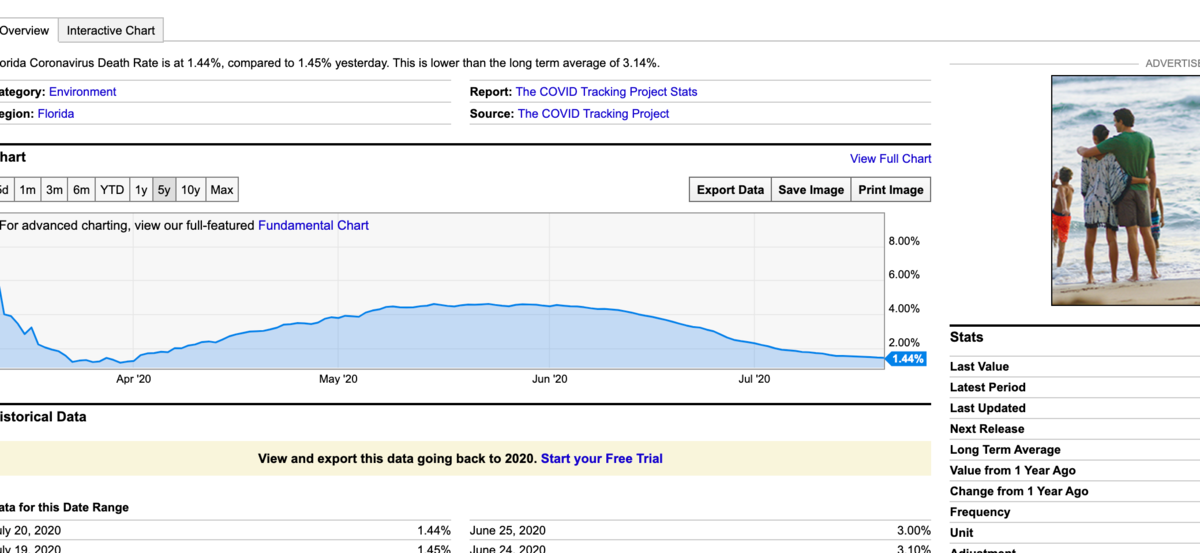Select the 1m time range
The width and height of the screenshot is (1200, 553).
point(28,190)
